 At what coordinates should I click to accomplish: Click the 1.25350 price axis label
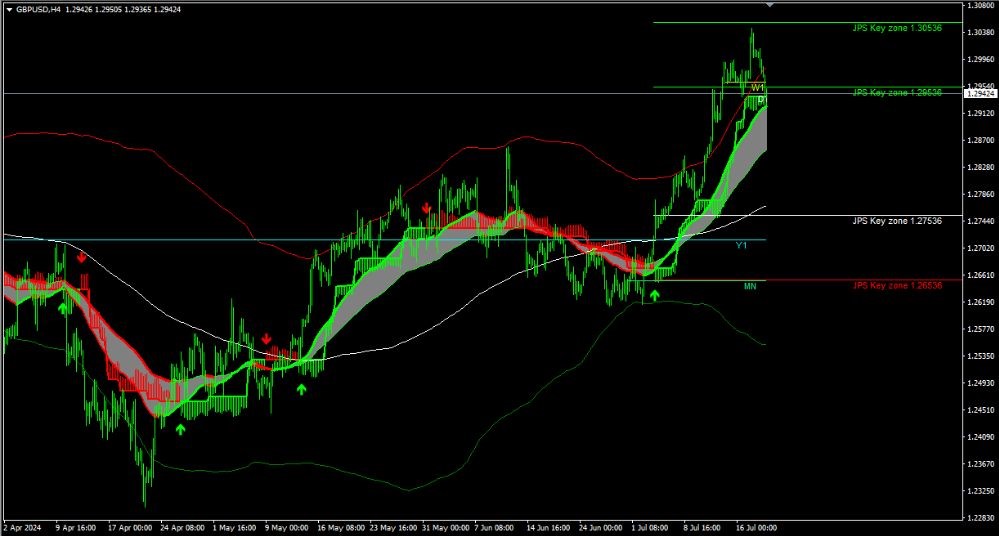981,356
